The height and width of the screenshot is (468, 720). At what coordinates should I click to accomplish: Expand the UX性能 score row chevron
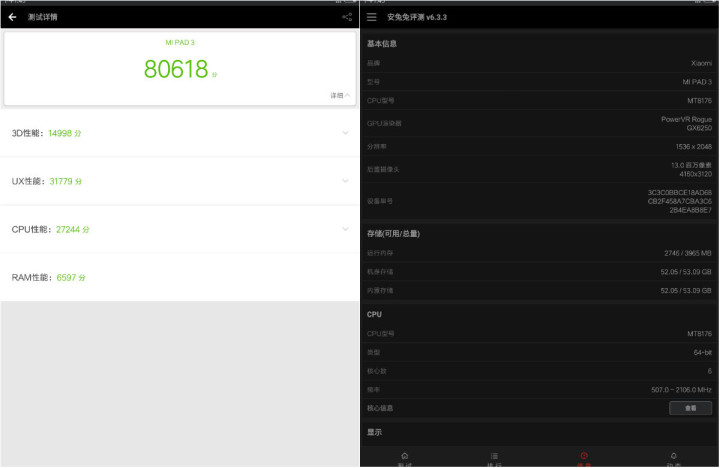tap(345, 181)
